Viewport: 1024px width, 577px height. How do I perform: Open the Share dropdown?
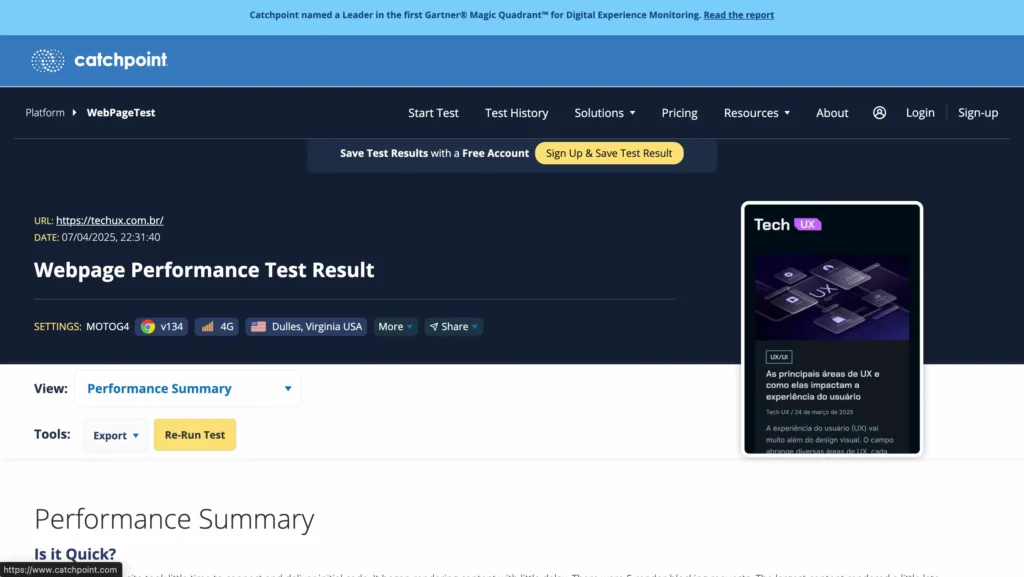tap(454, 326)
